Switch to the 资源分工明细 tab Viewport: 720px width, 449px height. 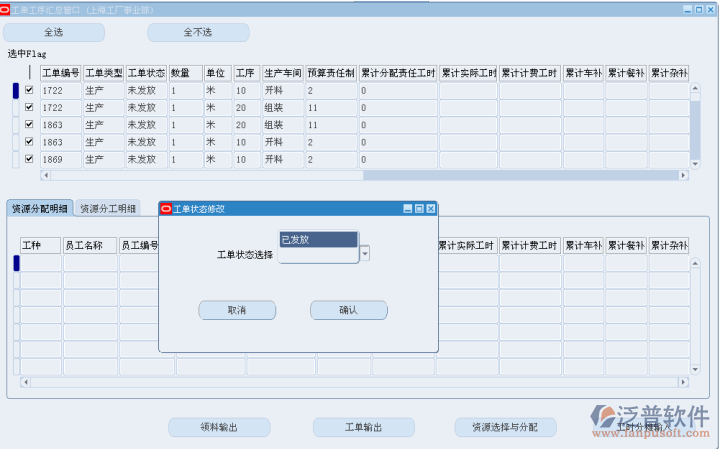109,209
